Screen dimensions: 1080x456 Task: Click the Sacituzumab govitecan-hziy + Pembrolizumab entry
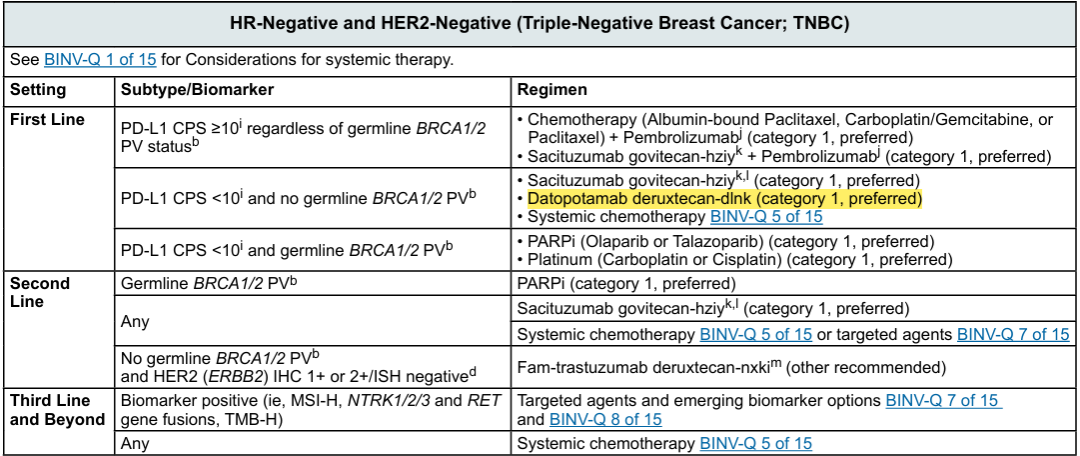(785, 156)
